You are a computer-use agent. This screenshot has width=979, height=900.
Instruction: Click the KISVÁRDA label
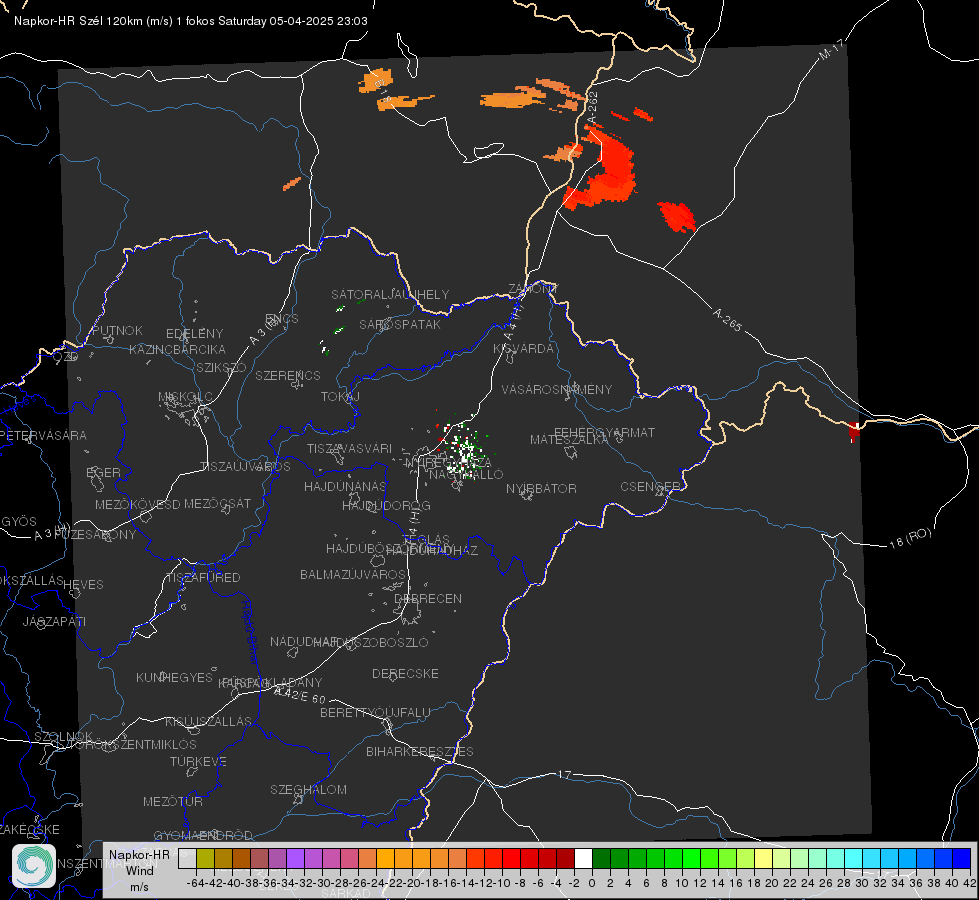point(523,349)
